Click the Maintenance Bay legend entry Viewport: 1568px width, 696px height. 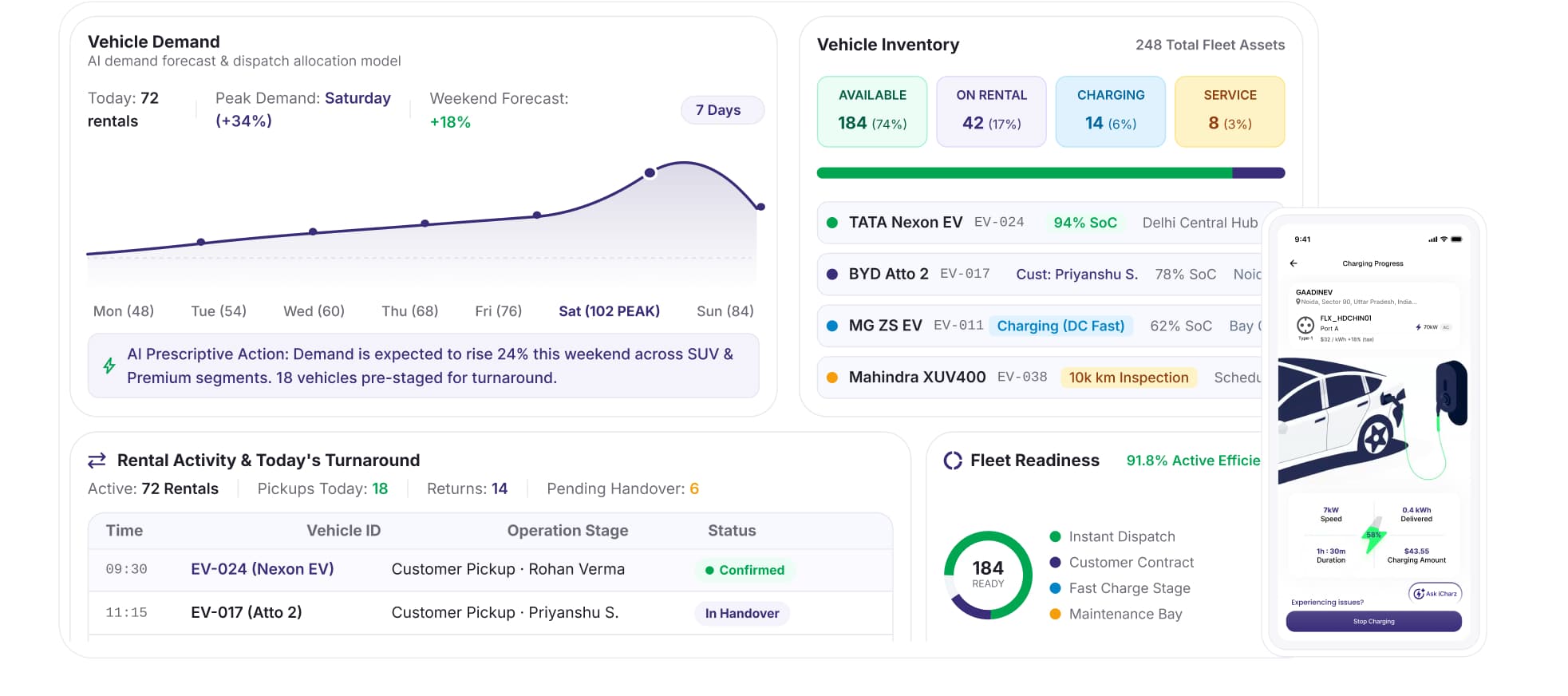coord(1116,614)
